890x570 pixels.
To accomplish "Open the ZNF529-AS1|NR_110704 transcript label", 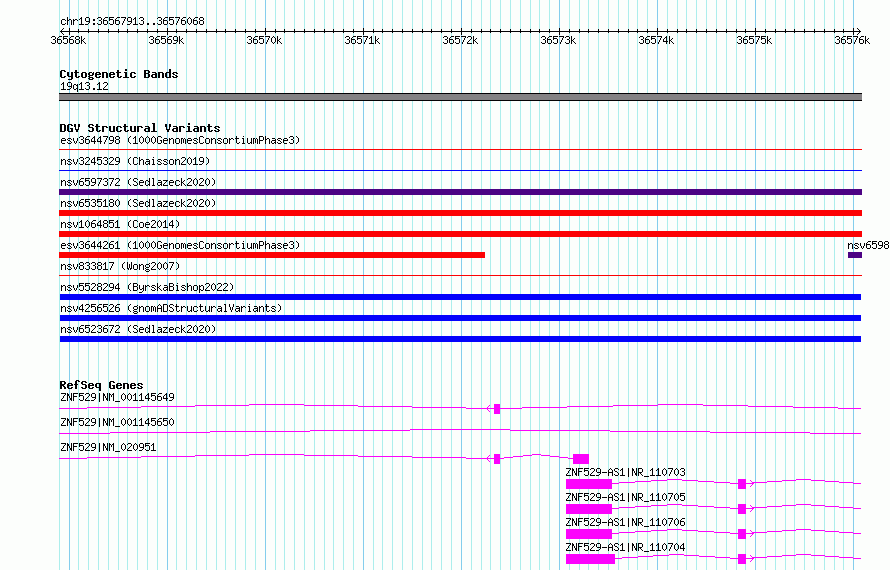I will click(625, 547).
